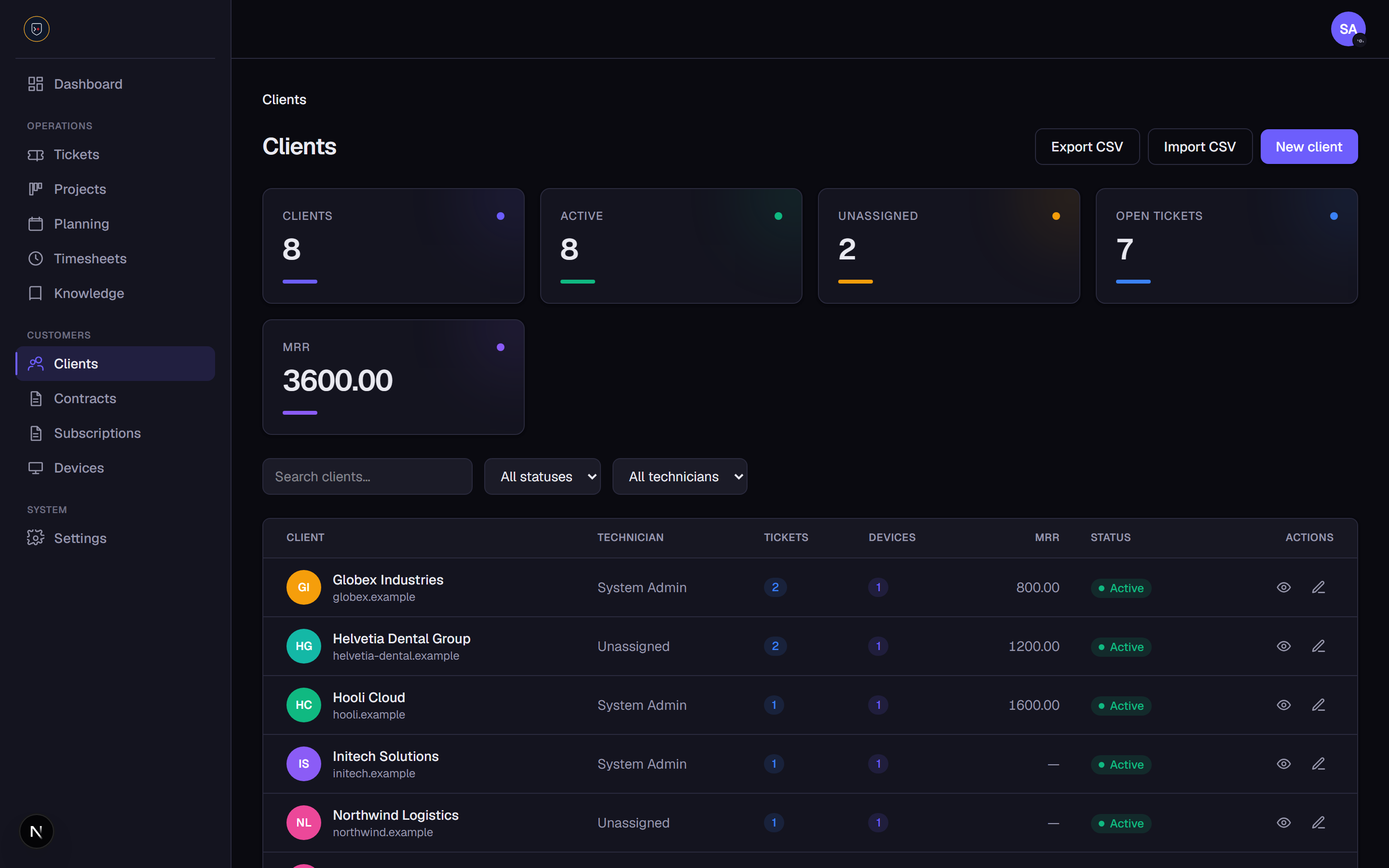
Task: Click the Active status badge for Globex Industries
Action: (x=1121, y=588)
